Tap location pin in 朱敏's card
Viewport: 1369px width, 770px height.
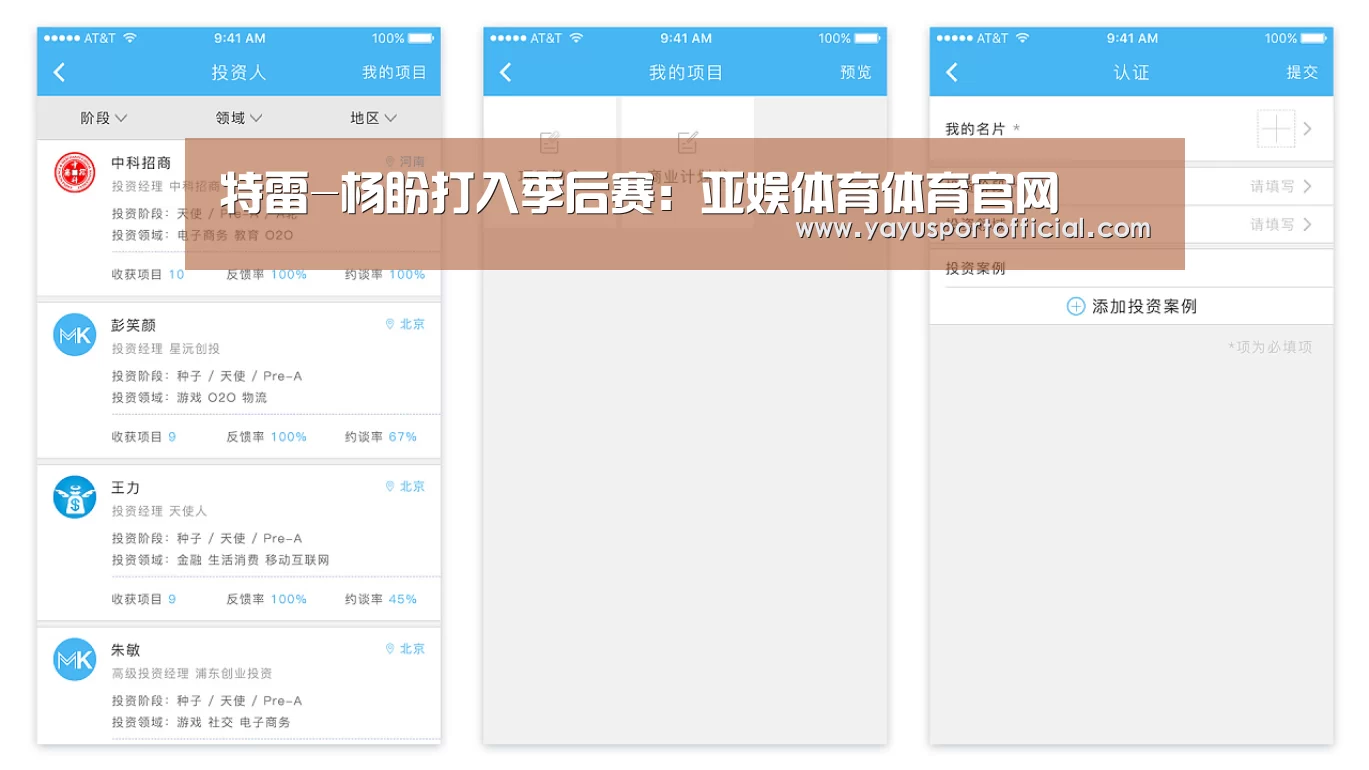coord(390,649)
